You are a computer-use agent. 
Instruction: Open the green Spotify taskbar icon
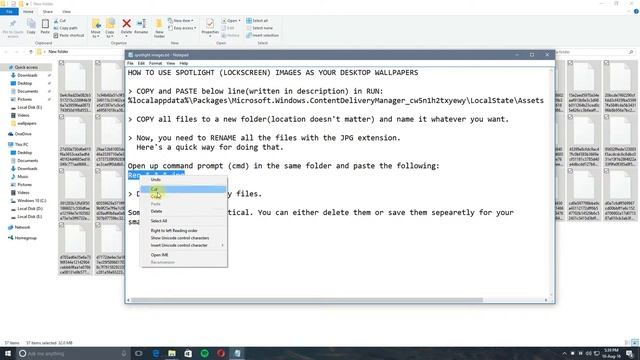point(204,353)
